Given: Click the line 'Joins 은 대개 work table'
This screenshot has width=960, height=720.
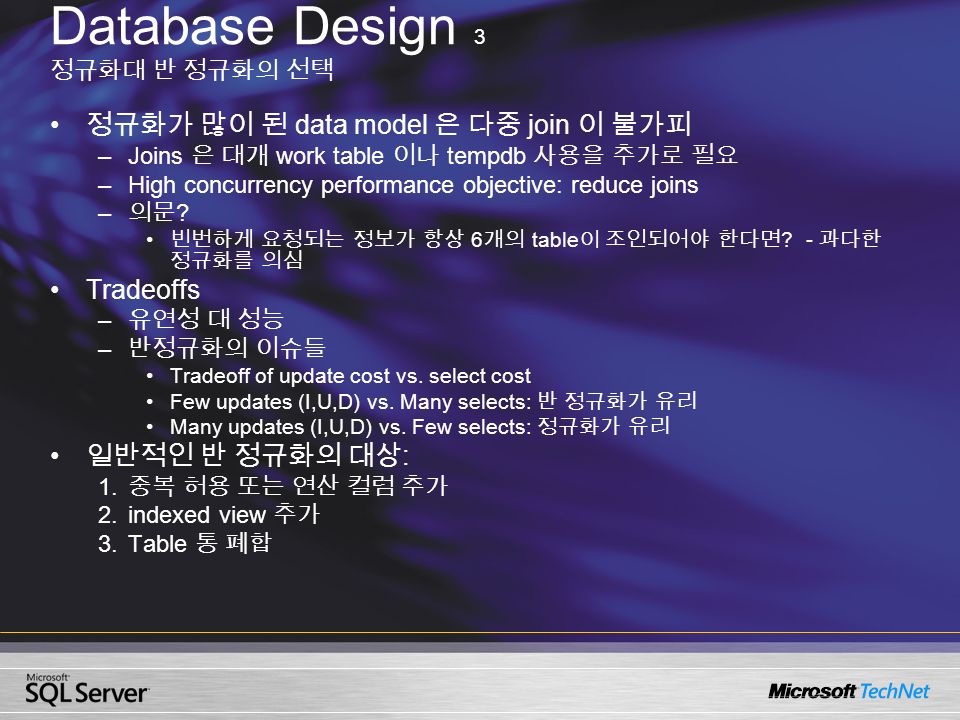Looking at the screenshot, I should point(433,155).
